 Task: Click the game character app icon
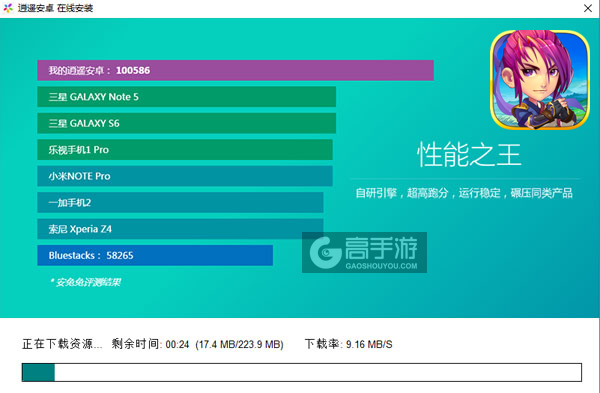click(540, 80)
